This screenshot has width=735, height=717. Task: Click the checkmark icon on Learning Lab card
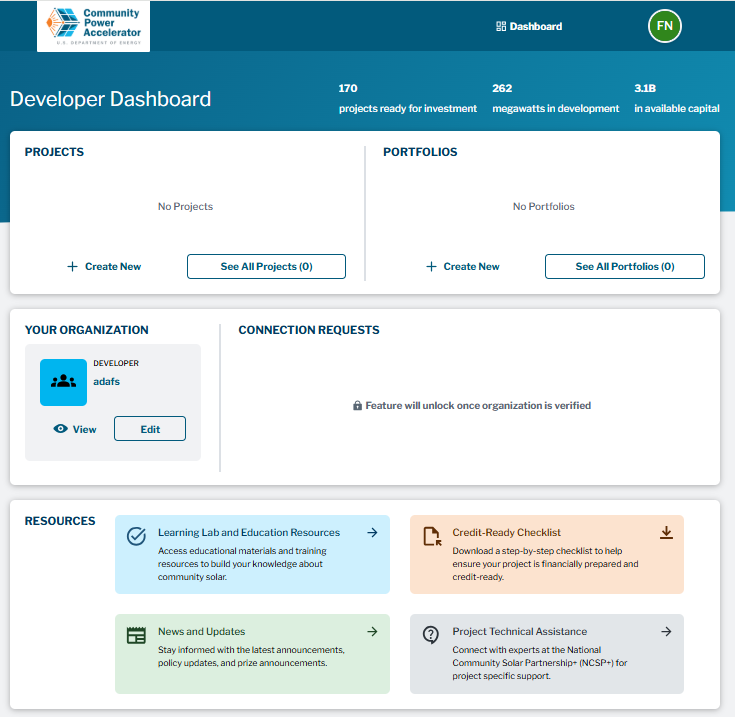[136, 536]
